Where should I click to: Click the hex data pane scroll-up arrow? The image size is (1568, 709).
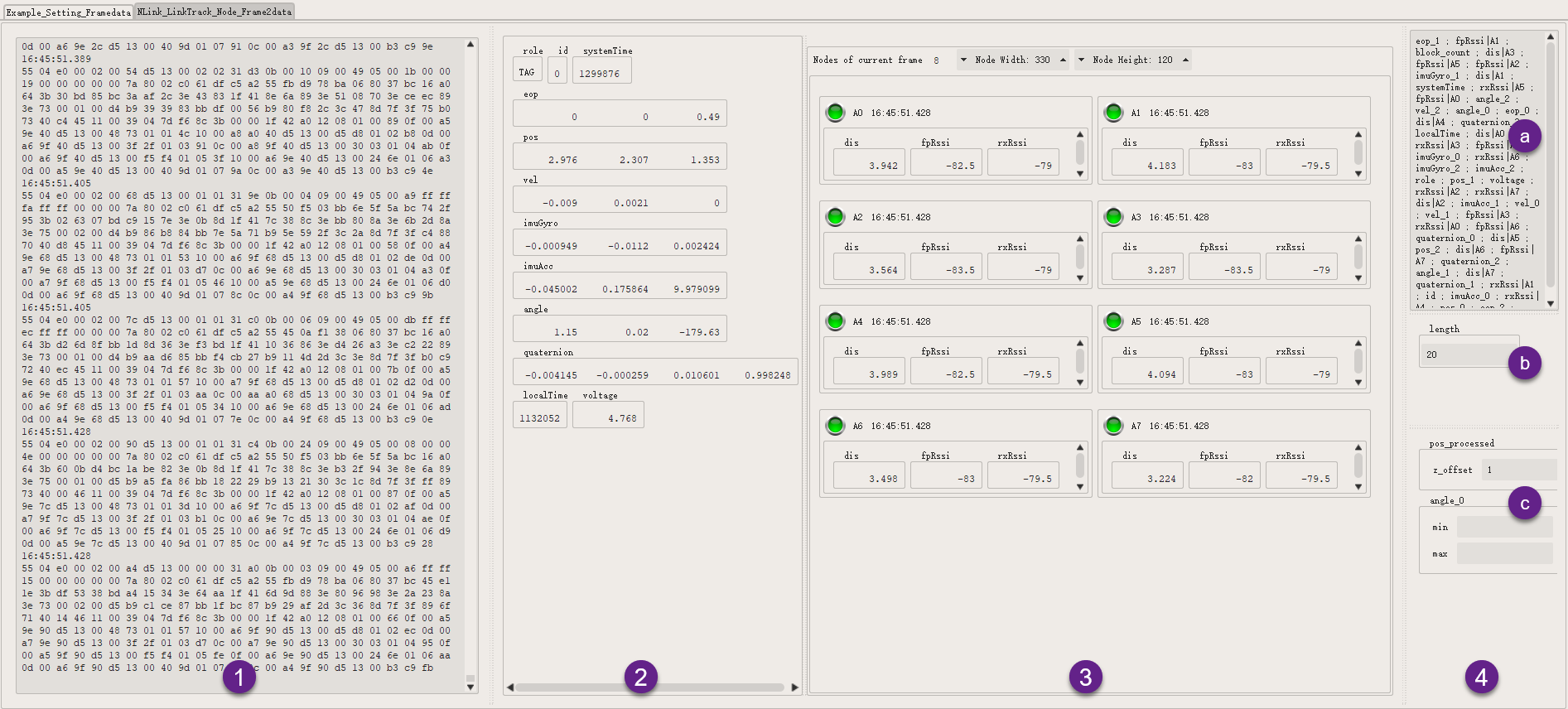click(470, 45)
